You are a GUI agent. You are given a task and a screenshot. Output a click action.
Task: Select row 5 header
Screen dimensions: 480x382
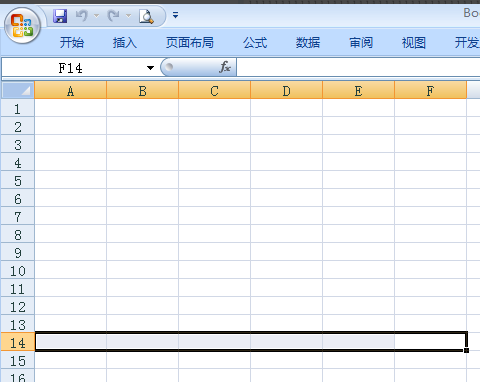click(18, 181)
